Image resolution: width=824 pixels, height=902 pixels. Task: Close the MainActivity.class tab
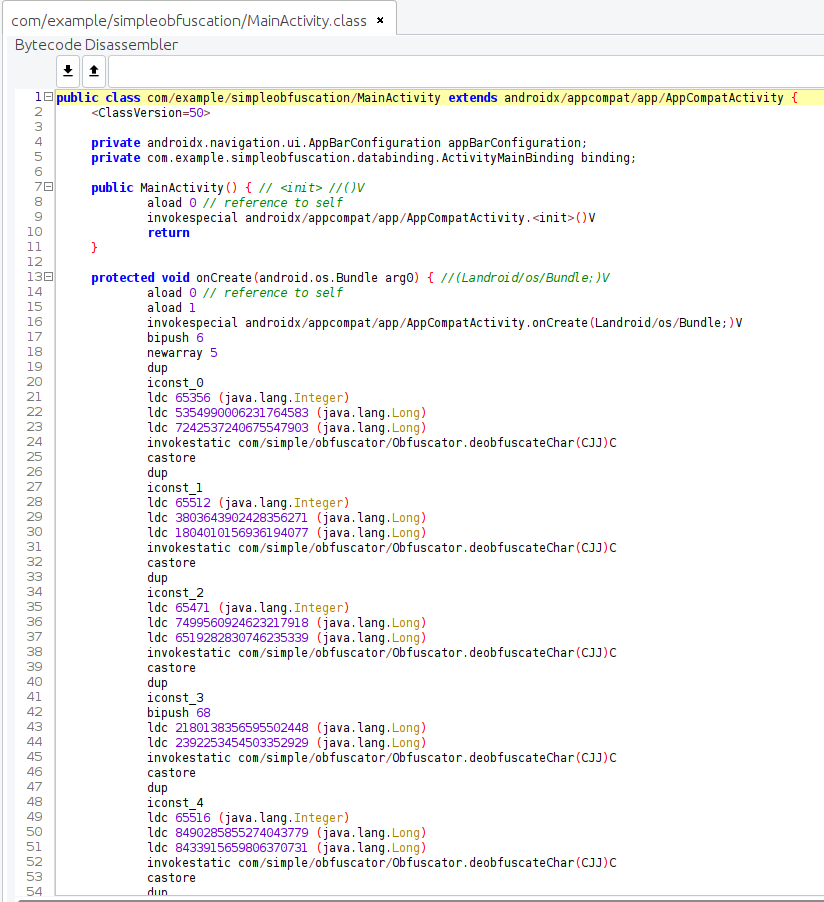tap(380, 20)
